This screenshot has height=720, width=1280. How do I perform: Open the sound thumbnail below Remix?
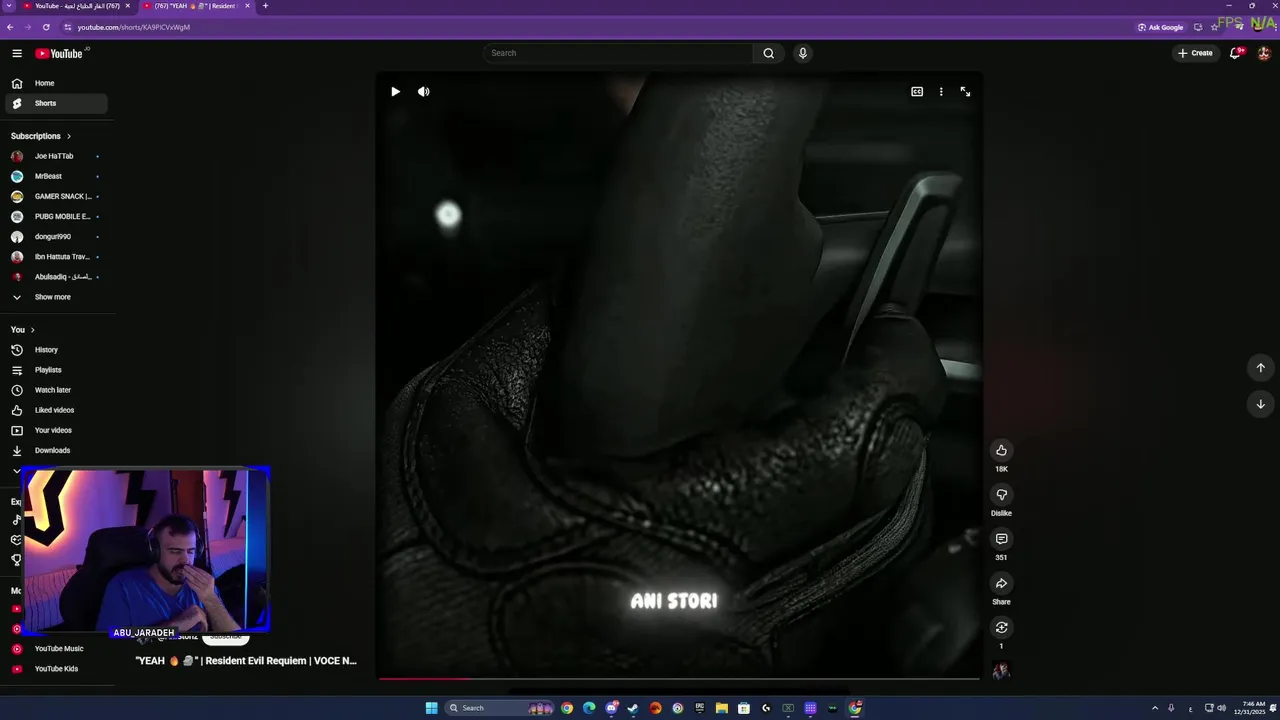point(1001,671)
